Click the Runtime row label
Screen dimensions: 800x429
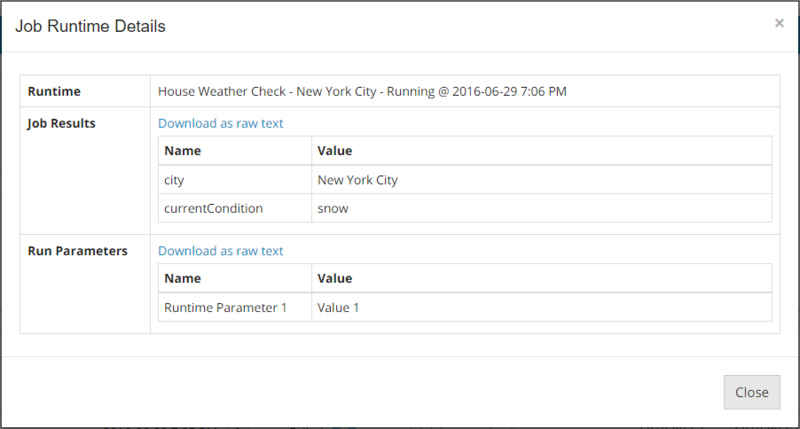click(x=55, y=92)
